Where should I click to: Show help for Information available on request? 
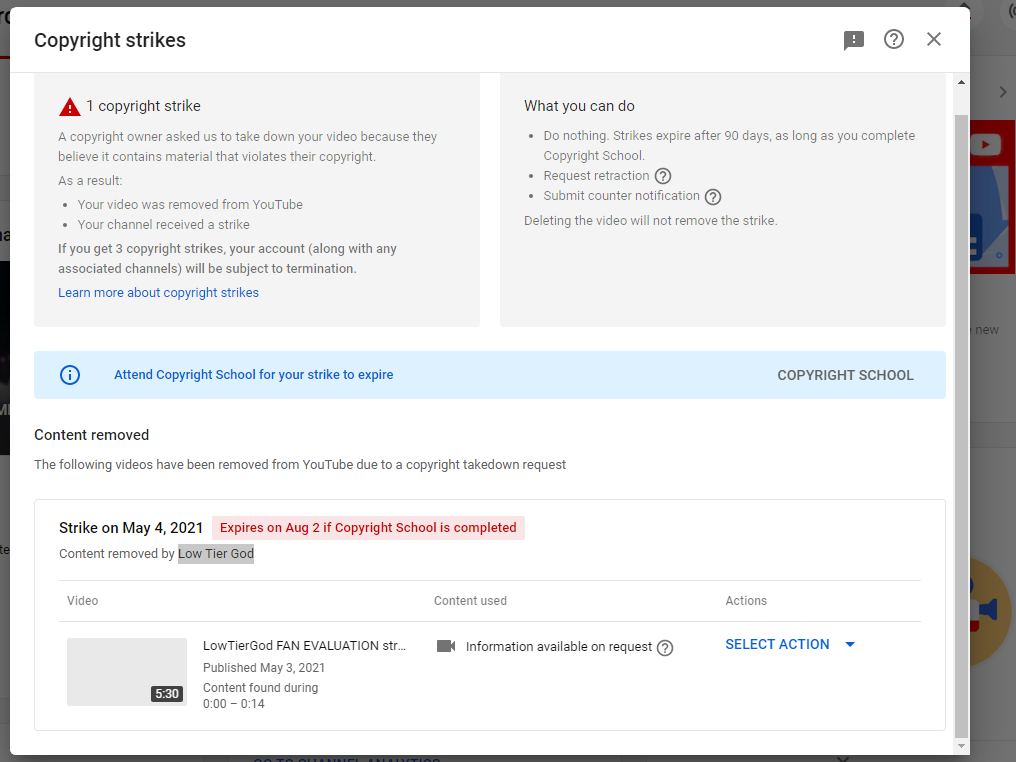pyautogui.click(x=665, y=647)
